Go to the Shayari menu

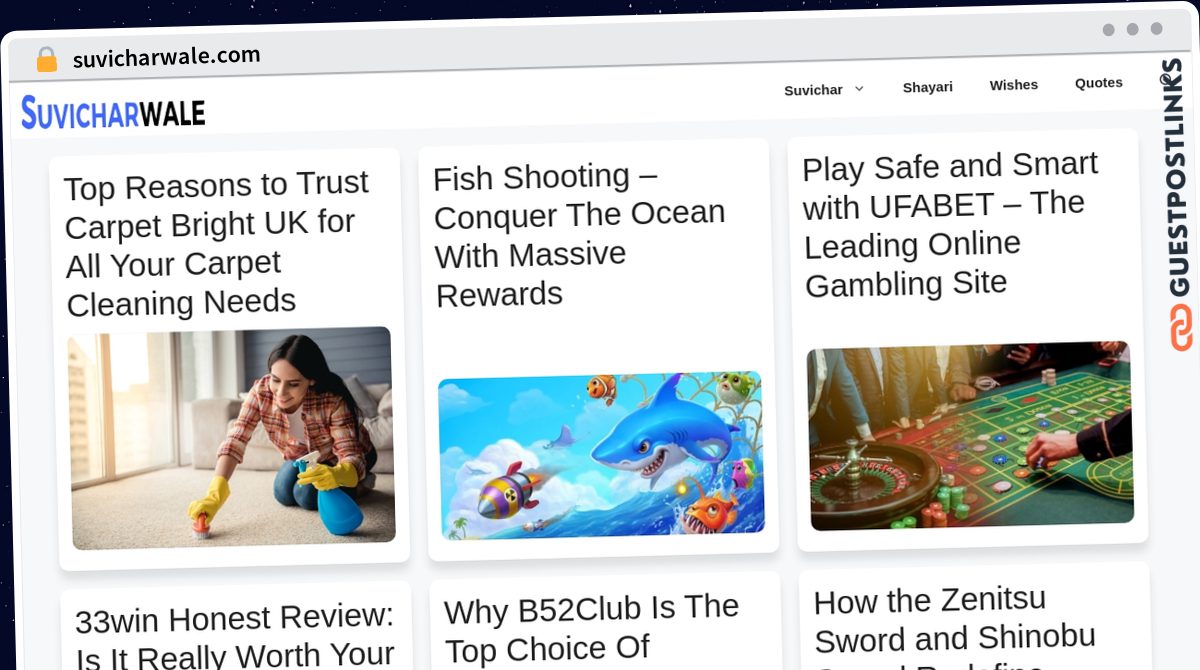[927, 87]
